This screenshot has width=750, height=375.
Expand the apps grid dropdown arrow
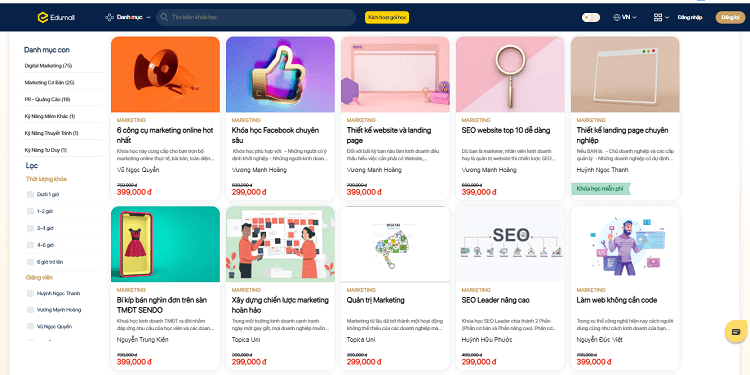tap(667, 18)
